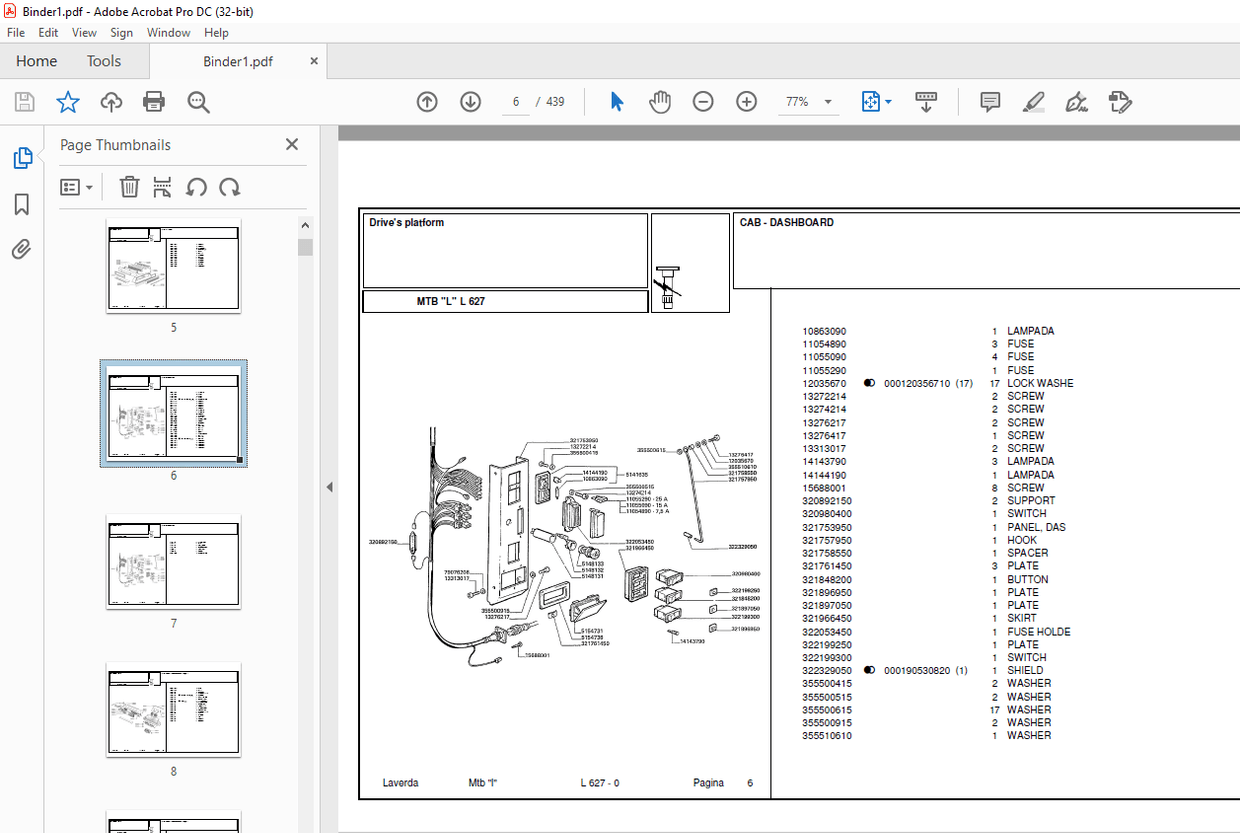Open the page display options dropdown
The image size is (1240, 833).
point(875,101)
